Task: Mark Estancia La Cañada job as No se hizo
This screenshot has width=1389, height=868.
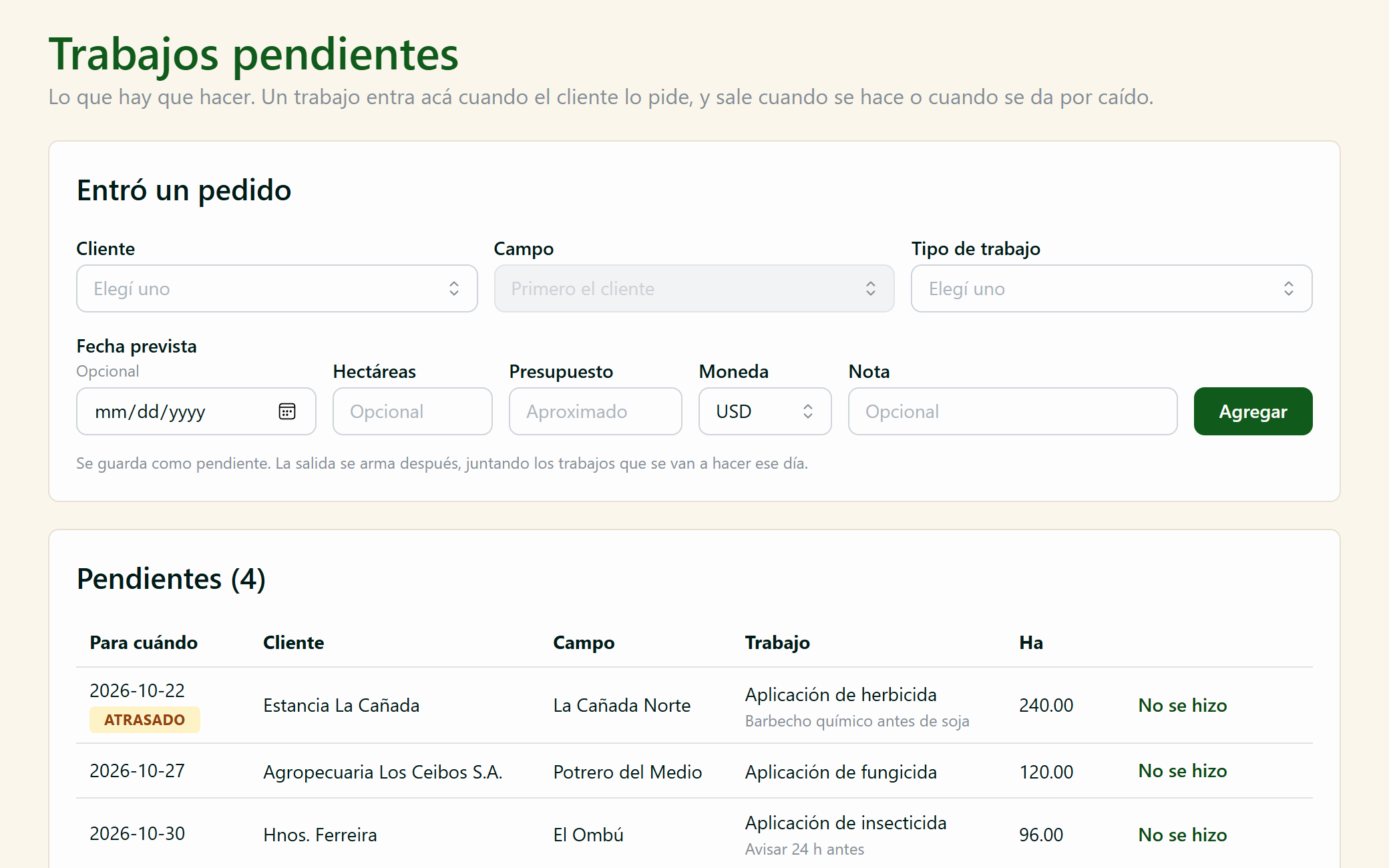Action: pos(1183,705)
